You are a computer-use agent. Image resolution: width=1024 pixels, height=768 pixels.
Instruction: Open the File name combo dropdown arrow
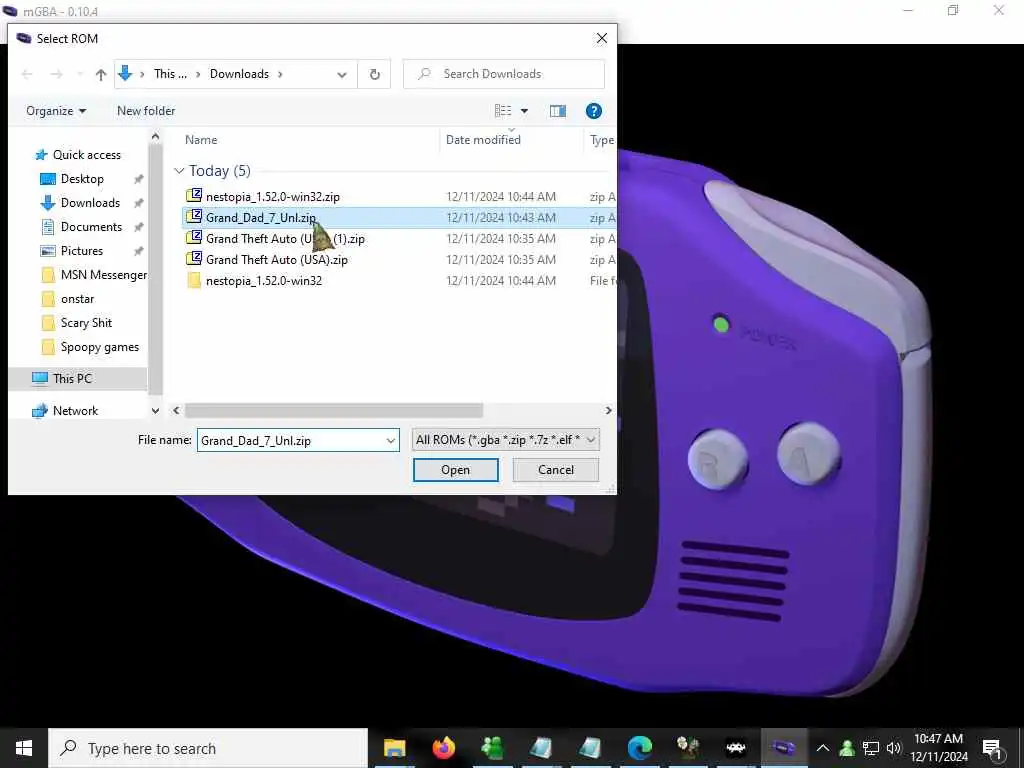point(391,440)
